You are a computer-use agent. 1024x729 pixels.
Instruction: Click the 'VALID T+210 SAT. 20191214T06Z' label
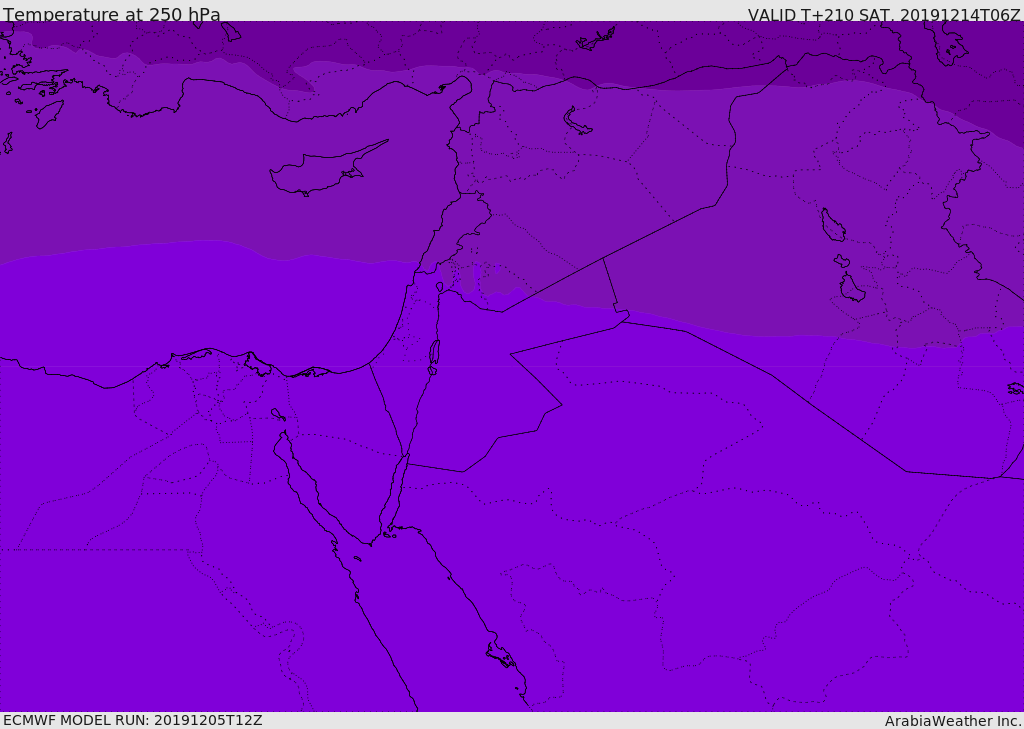coord(884,14)
